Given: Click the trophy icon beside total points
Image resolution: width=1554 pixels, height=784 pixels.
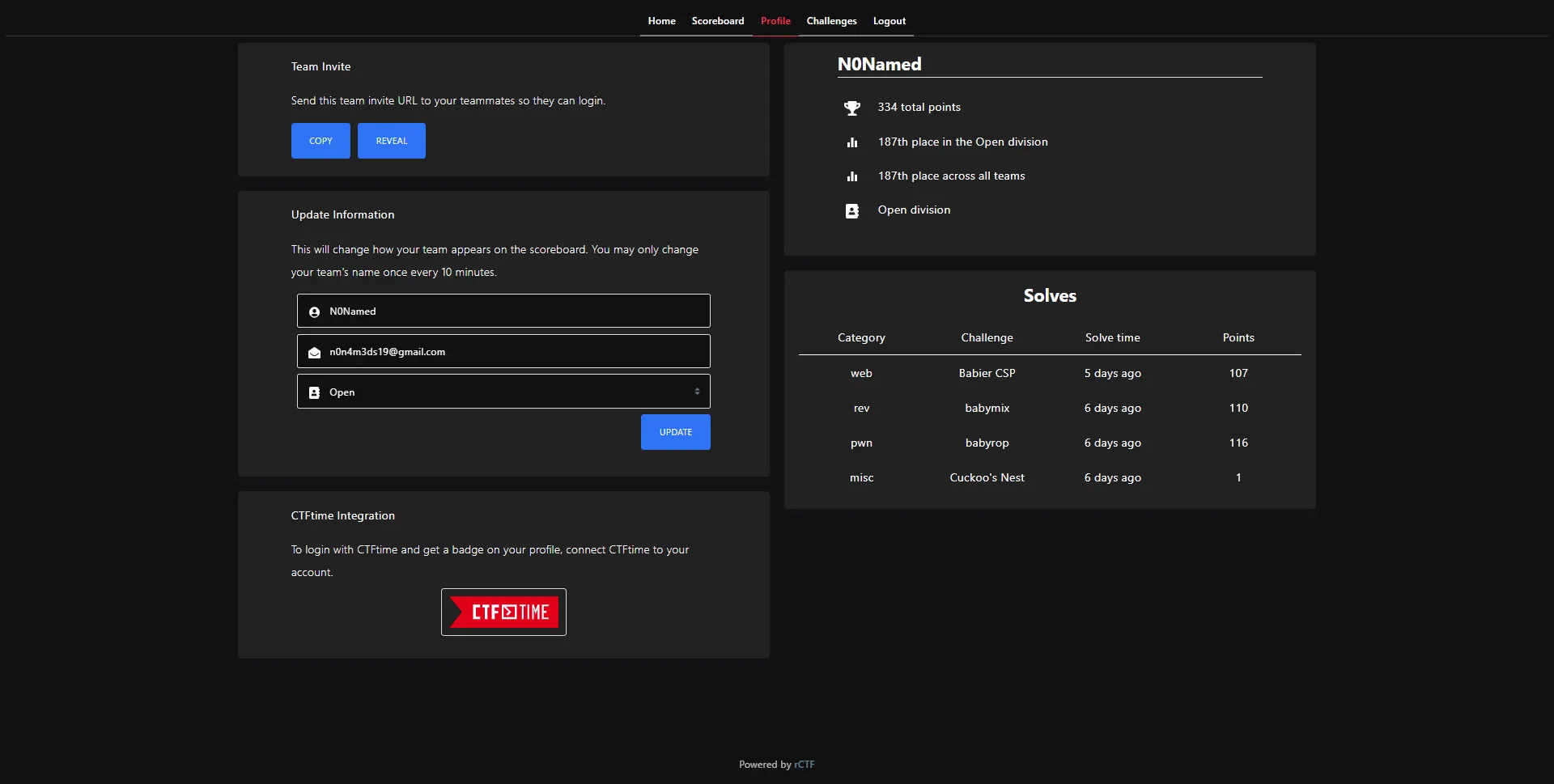Looking at the screenshot, I should (x=851, y=108).
